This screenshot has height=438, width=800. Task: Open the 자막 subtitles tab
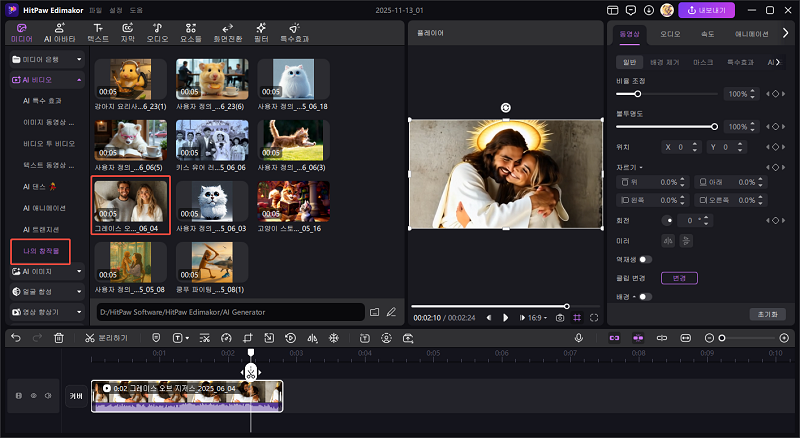click(x=128, y=33)
